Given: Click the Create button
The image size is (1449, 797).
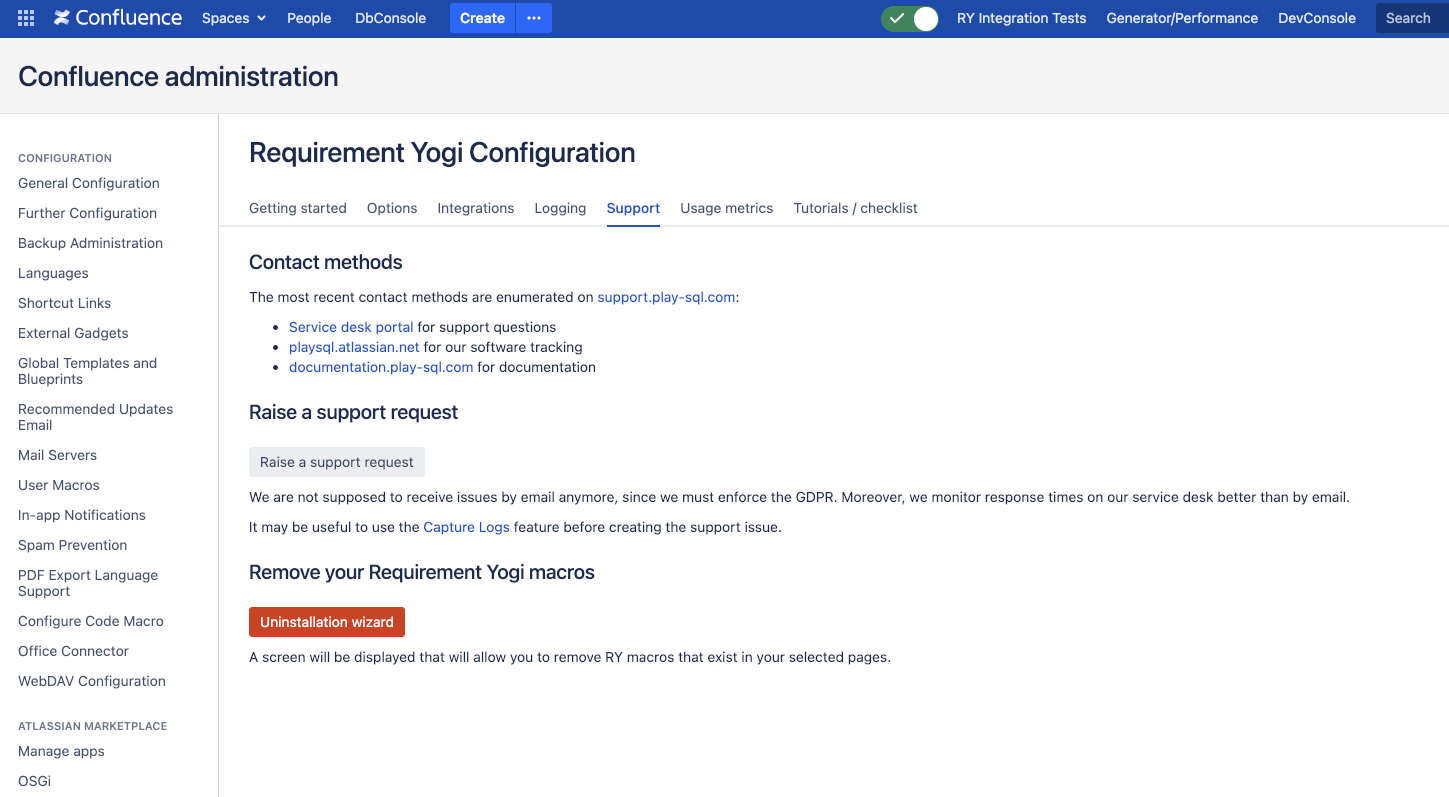Looking at the screenshot, I should tap(482, 18).
